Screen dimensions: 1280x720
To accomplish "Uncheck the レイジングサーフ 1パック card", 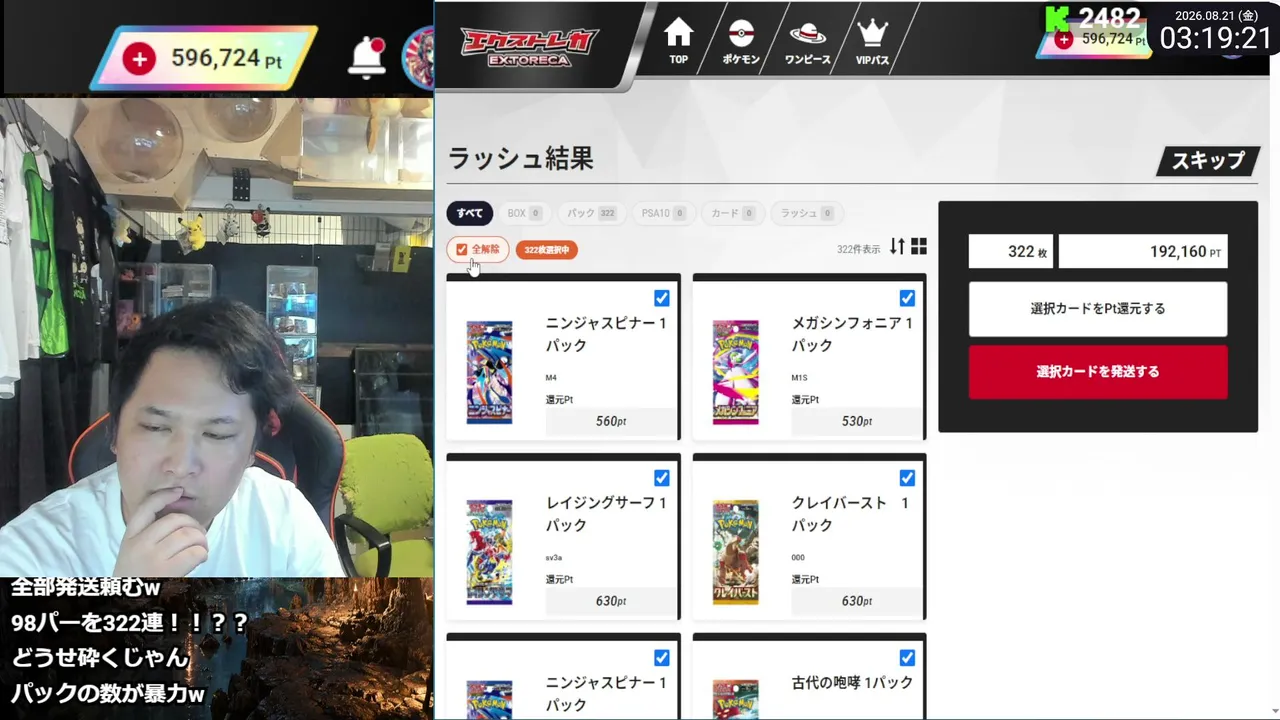I will (x=662, y=478).
